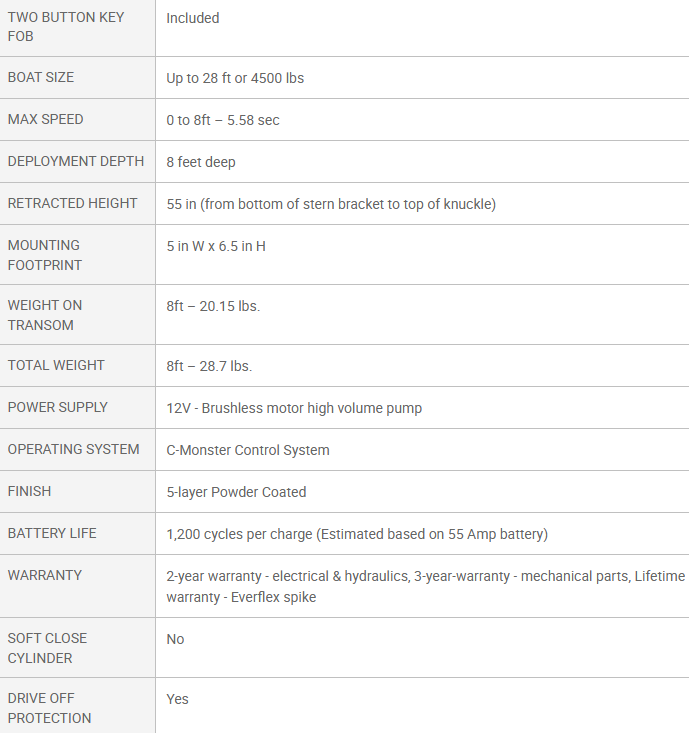
Task: Click the '0 to 8ft – 5.58 sec' value
Action: tap(223, 120)
